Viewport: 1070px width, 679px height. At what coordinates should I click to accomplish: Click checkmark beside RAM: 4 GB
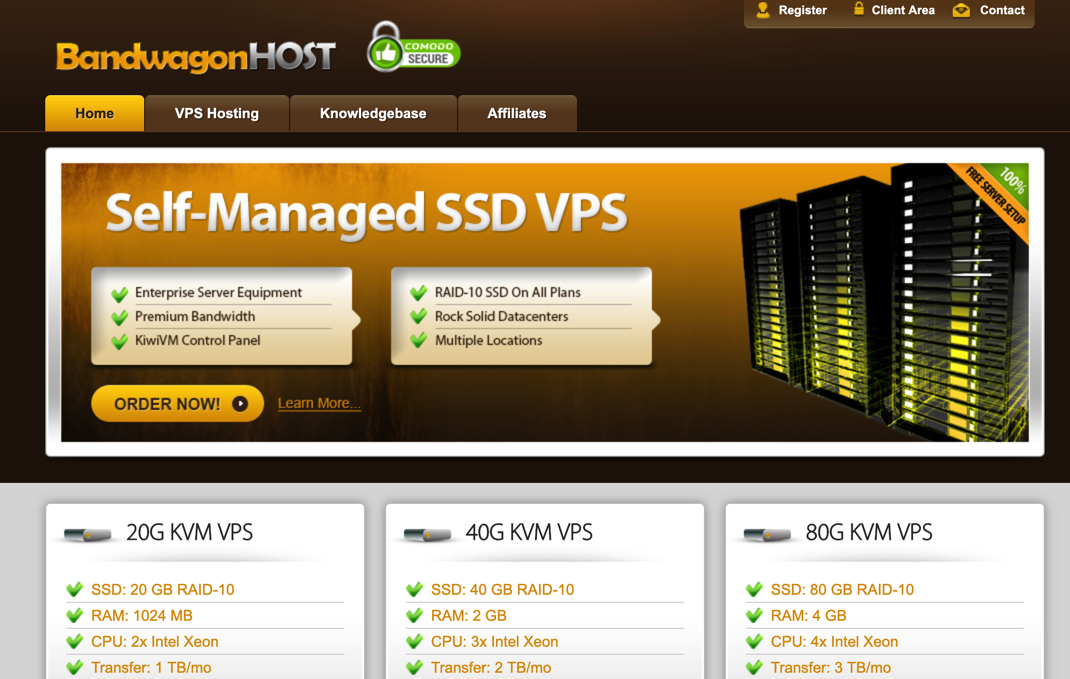(754, 615)
